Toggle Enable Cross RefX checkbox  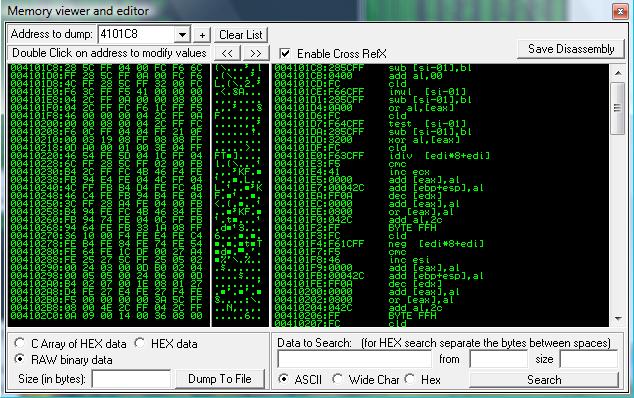[x=285, y=53]
